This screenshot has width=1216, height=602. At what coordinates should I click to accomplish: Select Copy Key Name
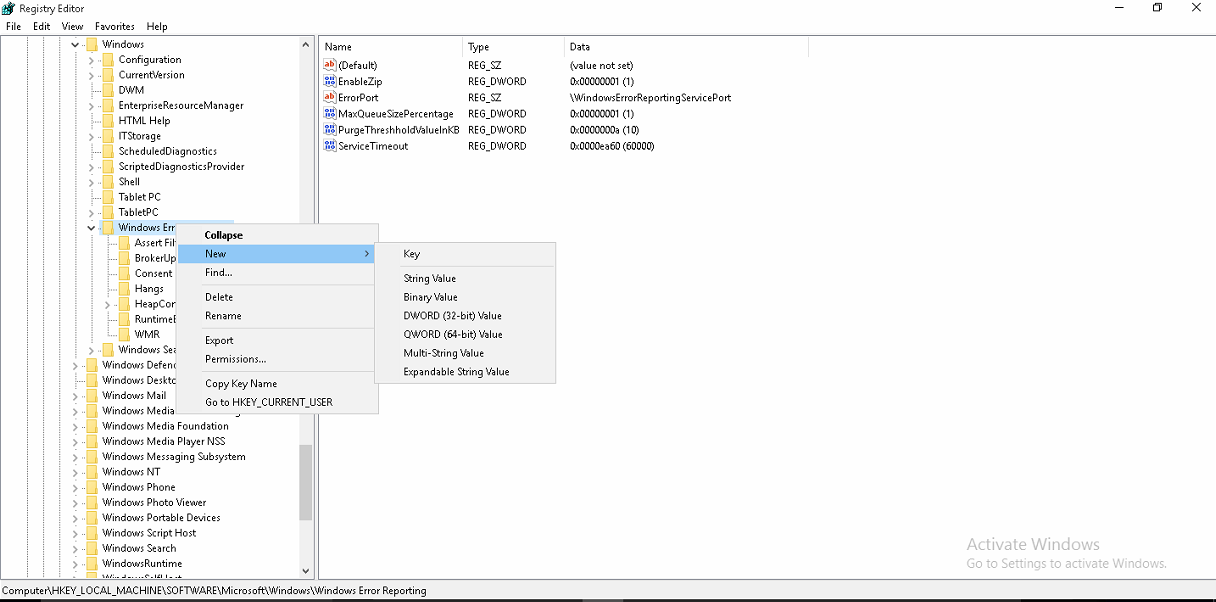pyautogui.click(x=277, y=383)
